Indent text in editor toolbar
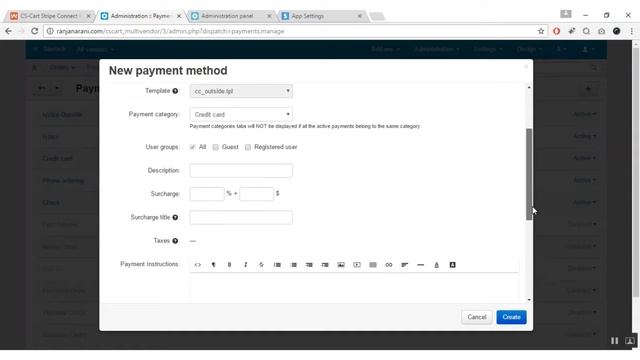 [x=325, y=265]
